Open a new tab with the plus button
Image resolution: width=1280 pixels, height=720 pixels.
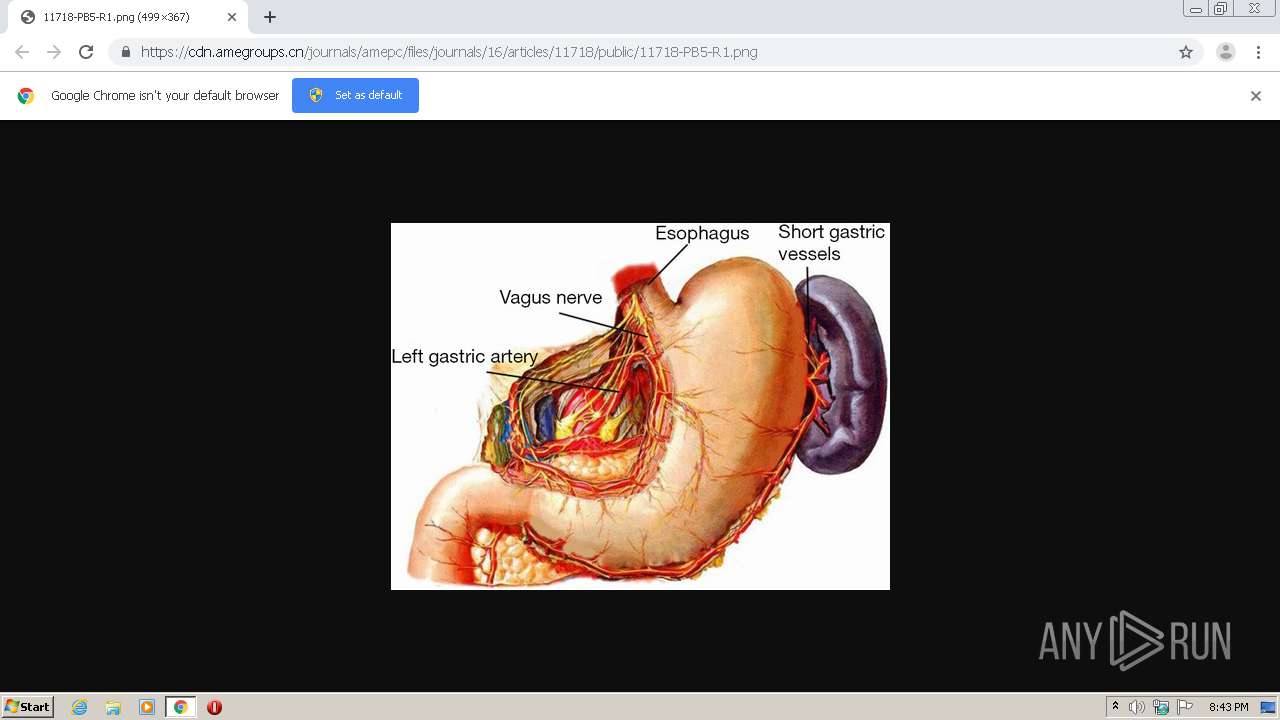point(270,17)
